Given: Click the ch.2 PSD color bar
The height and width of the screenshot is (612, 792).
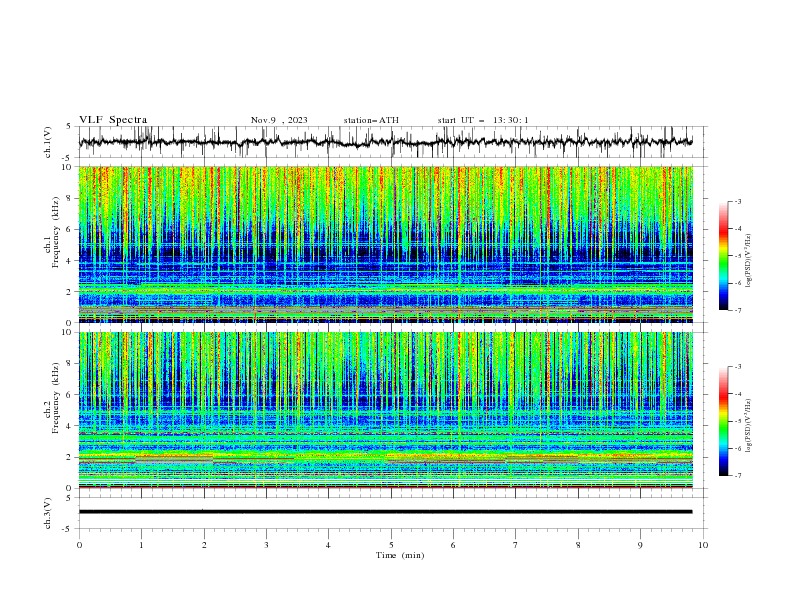Looking at the screenshot, I should pyautogui.click(x=723, y=421).
